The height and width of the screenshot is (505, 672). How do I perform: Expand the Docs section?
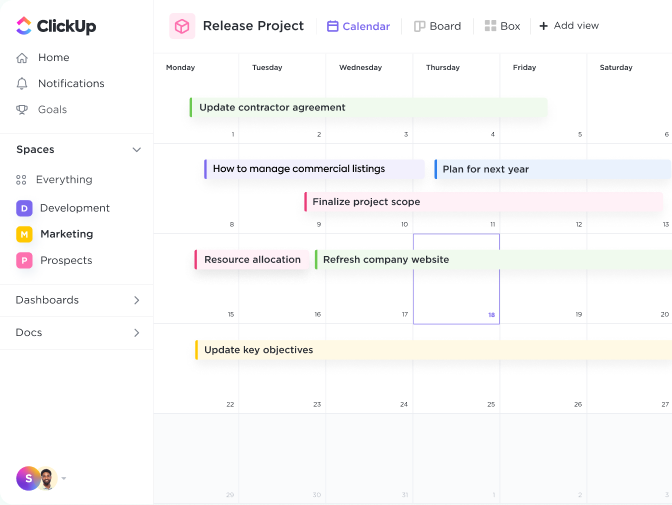coord(137,333)
